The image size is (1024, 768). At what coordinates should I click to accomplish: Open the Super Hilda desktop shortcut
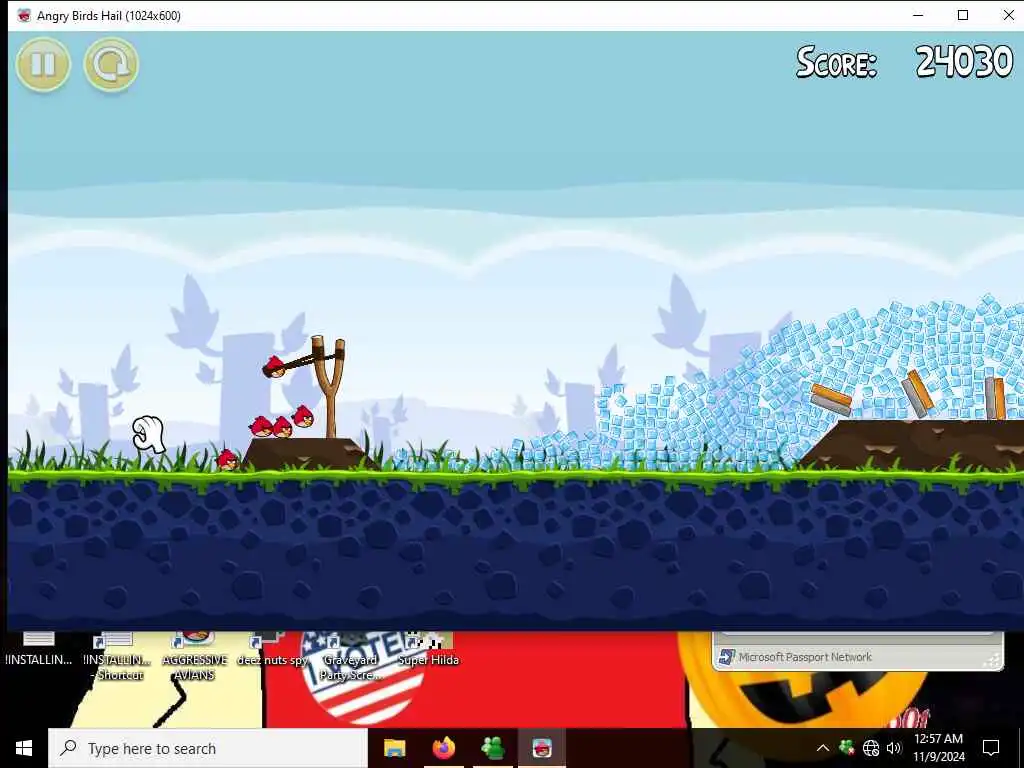pos(428,649)
